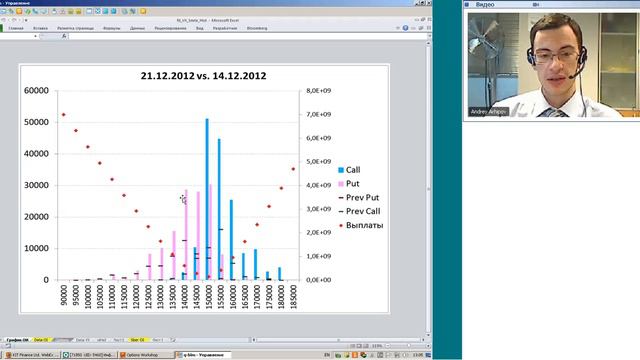
Task: Select the Delta OI sheet tab
Action: coord(41,340)
